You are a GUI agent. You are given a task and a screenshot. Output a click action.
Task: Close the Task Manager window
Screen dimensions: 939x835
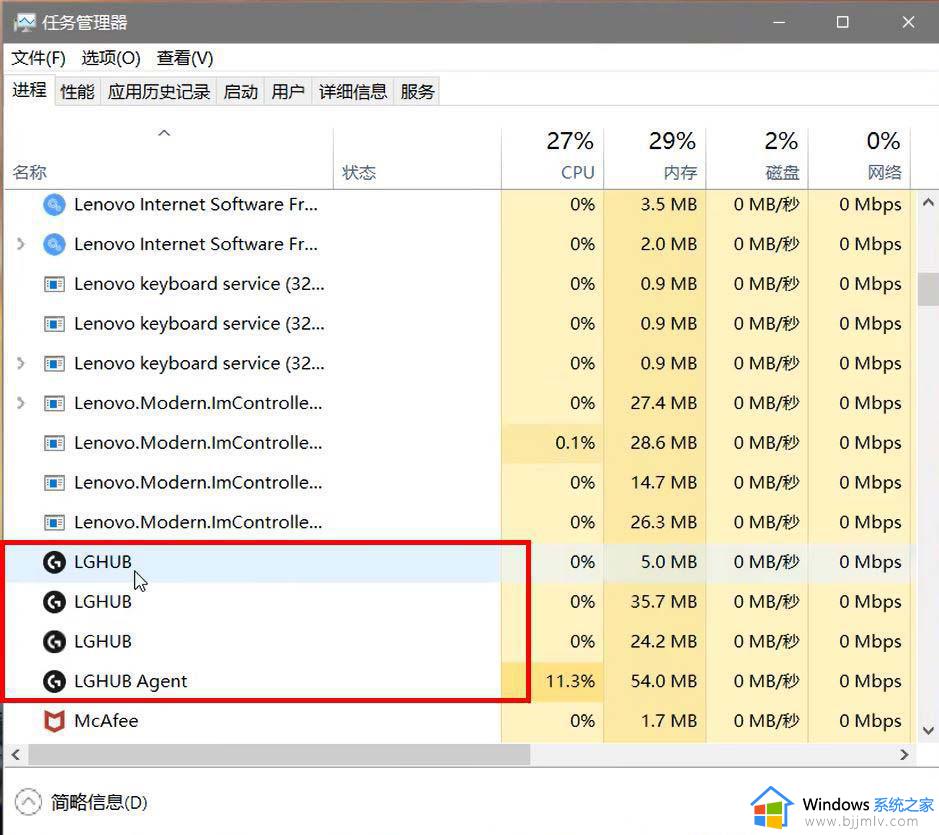click(x=908, y=22)
